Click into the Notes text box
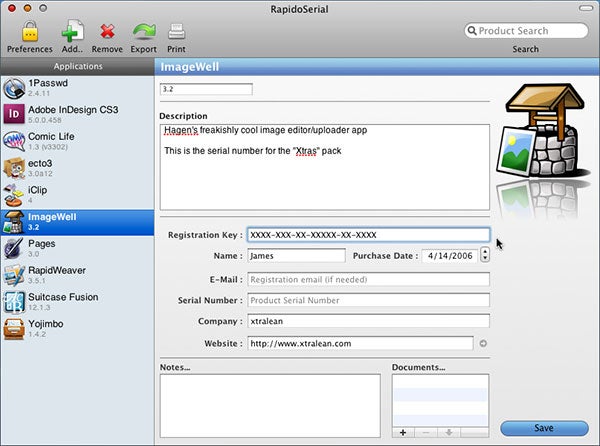 [270, 406]
